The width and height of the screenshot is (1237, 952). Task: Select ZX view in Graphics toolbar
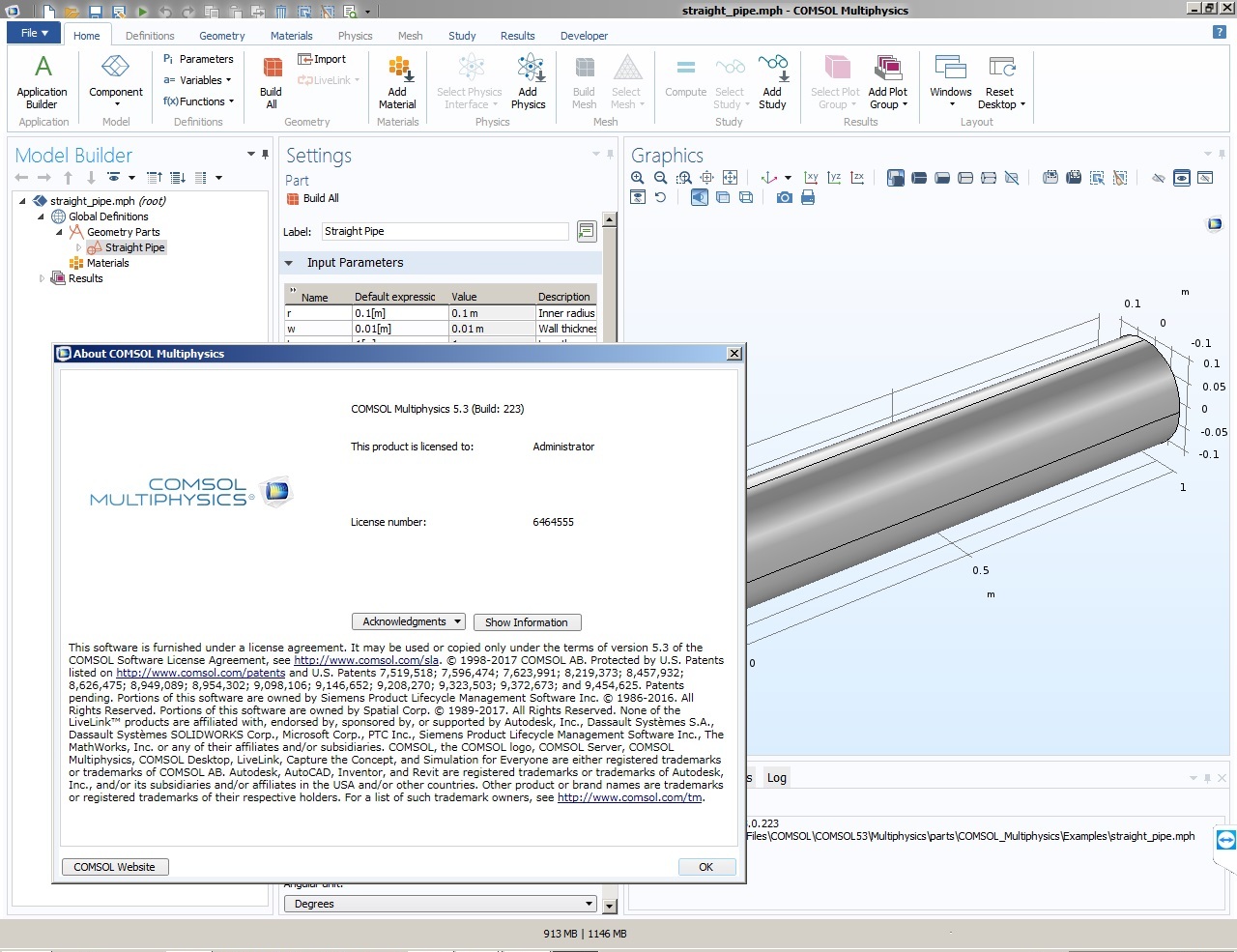point(857,178)
